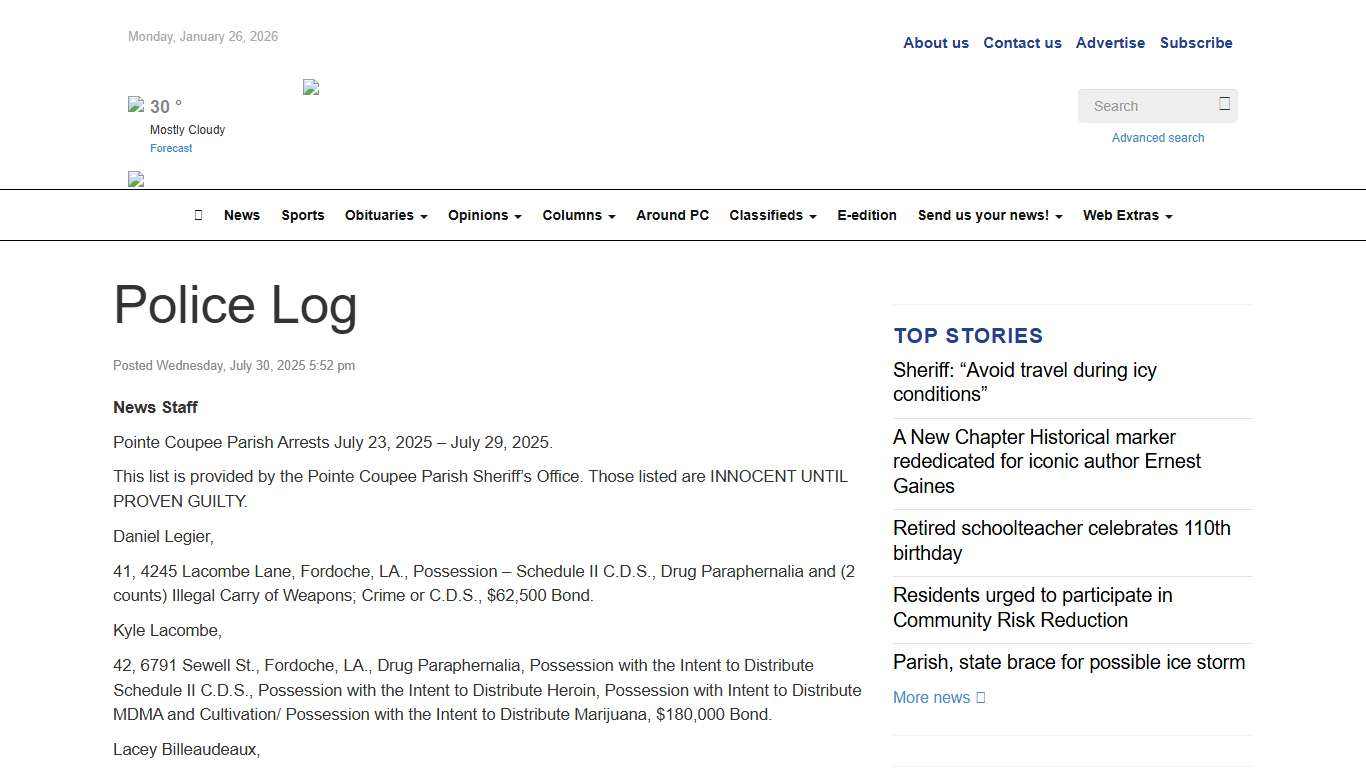
Task: Expand the Obituaries dropdown menu
Action: (386, 215)
